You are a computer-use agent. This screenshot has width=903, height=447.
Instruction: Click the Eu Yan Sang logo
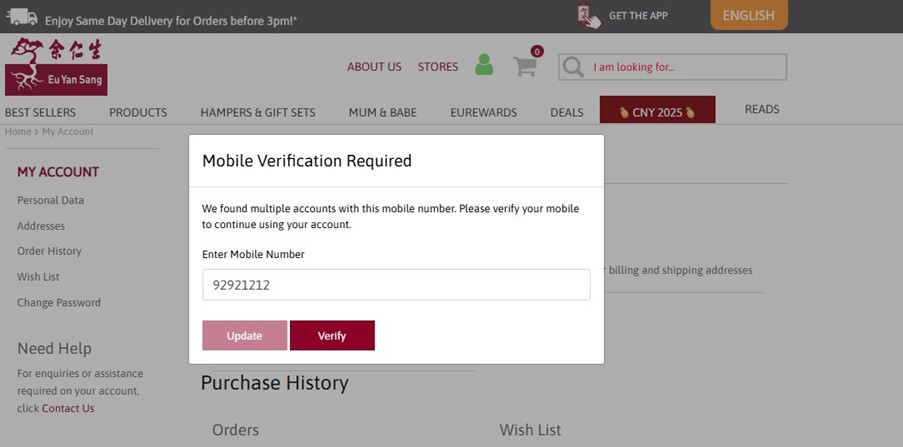[56, 66]
